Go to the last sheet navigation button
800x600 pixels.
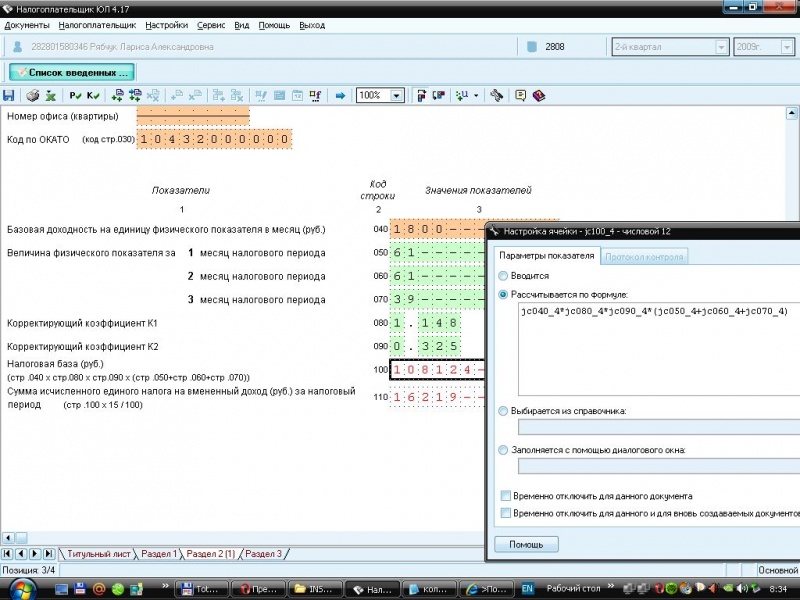(48, 554)
